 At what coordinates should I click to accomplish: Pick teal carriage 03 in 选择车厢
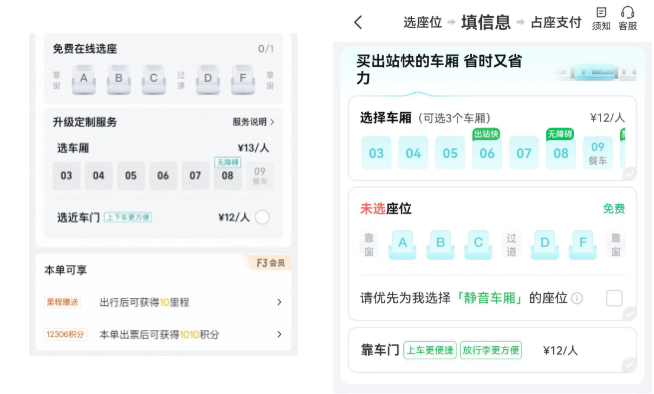pyautogui.click(x=376, y=153)
